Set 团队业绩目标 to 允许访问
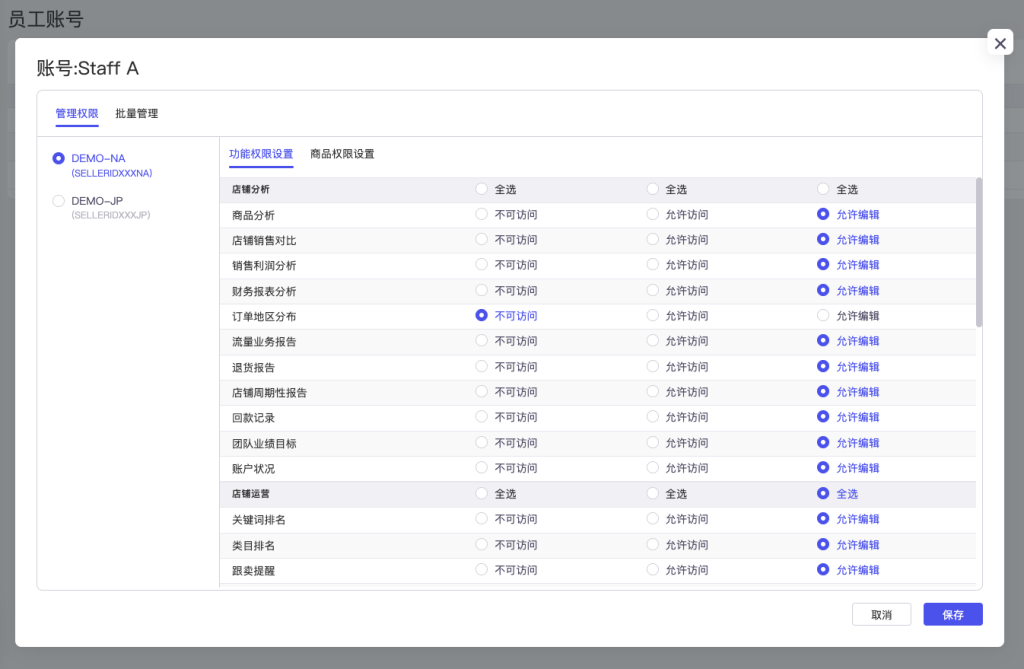This screenshot has width=1024, height=669. coord(652,442)
